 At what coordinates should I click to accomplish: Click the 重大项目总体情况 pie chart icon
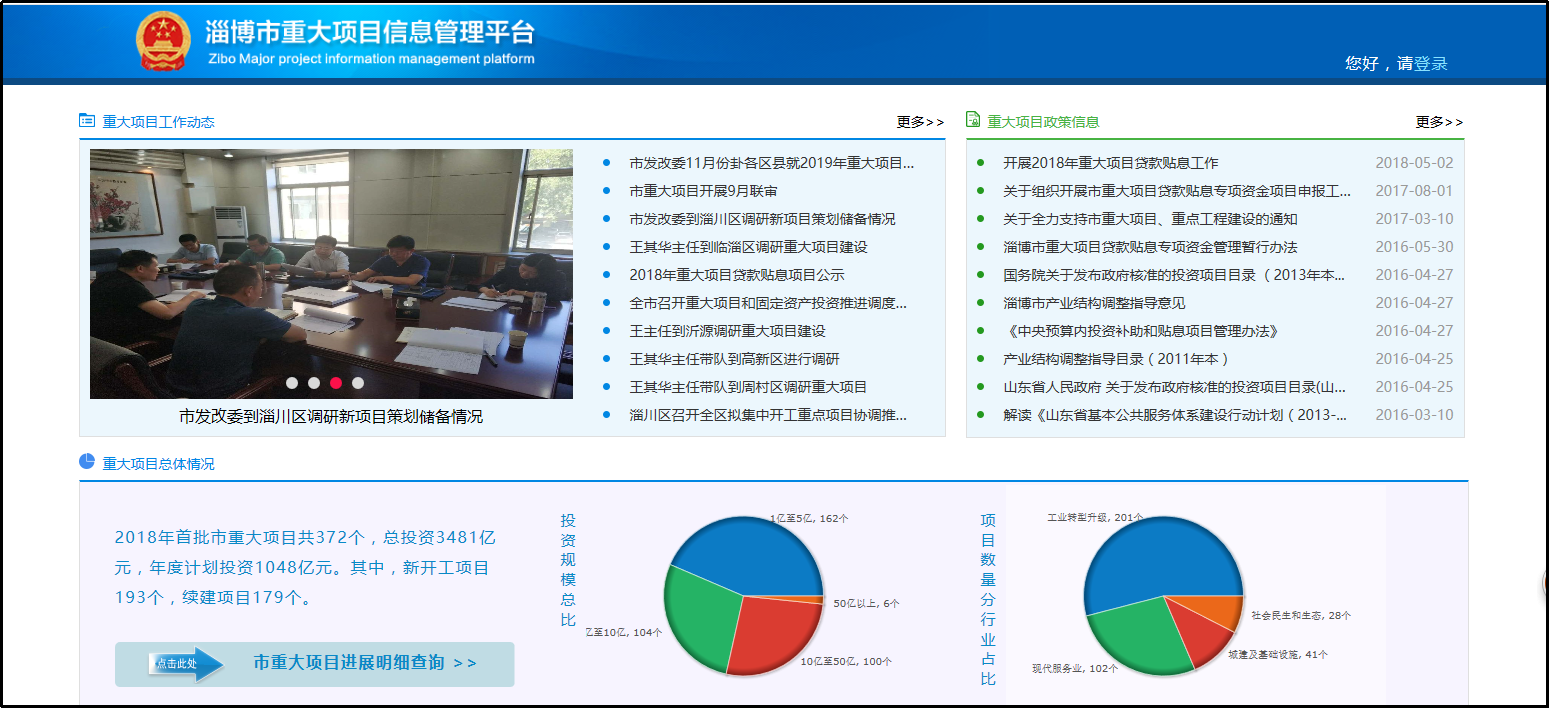pos(87,461)
